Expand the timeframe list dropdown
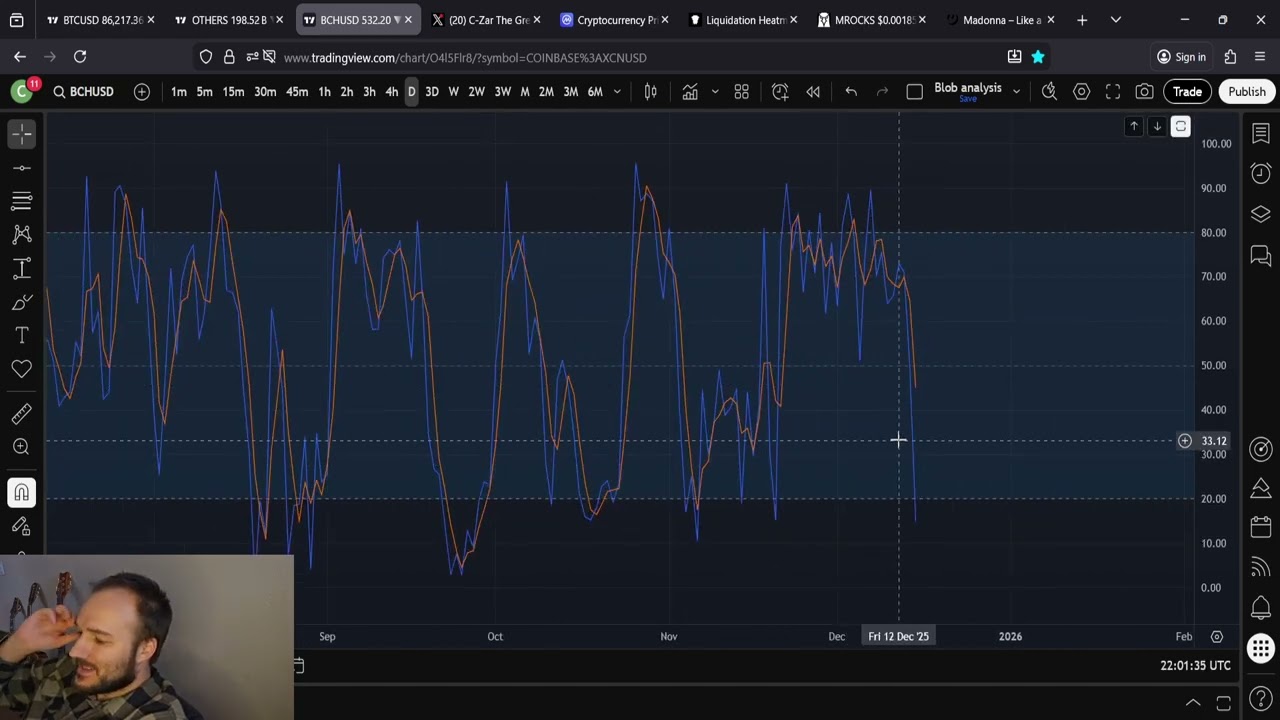The height and width of the screenshot is (720, 1280). (617, 92)
